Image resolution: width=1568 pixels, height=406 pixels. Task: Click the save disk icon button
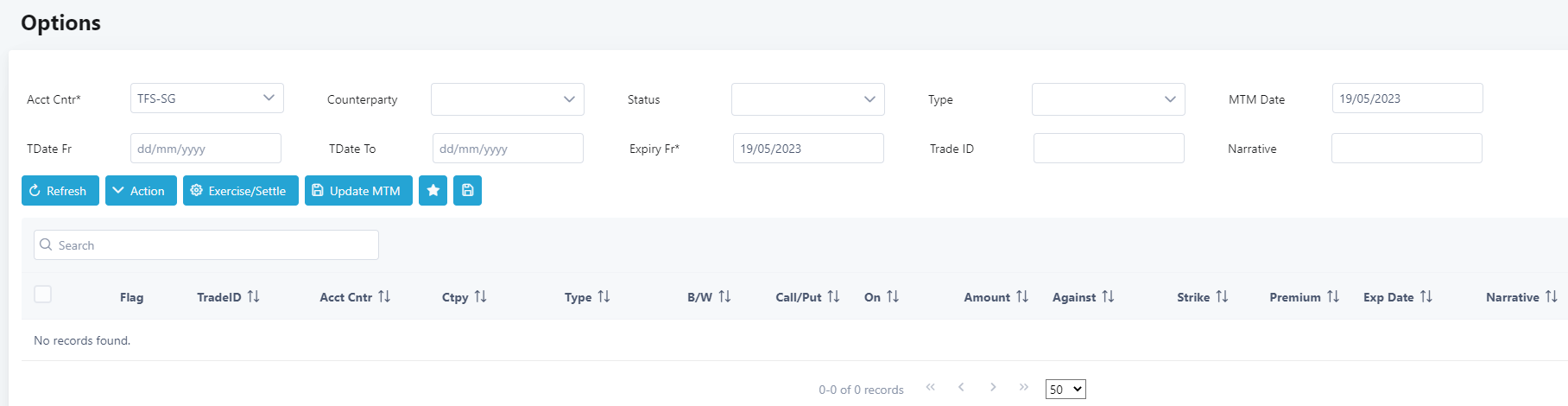[x=467, y=191]
